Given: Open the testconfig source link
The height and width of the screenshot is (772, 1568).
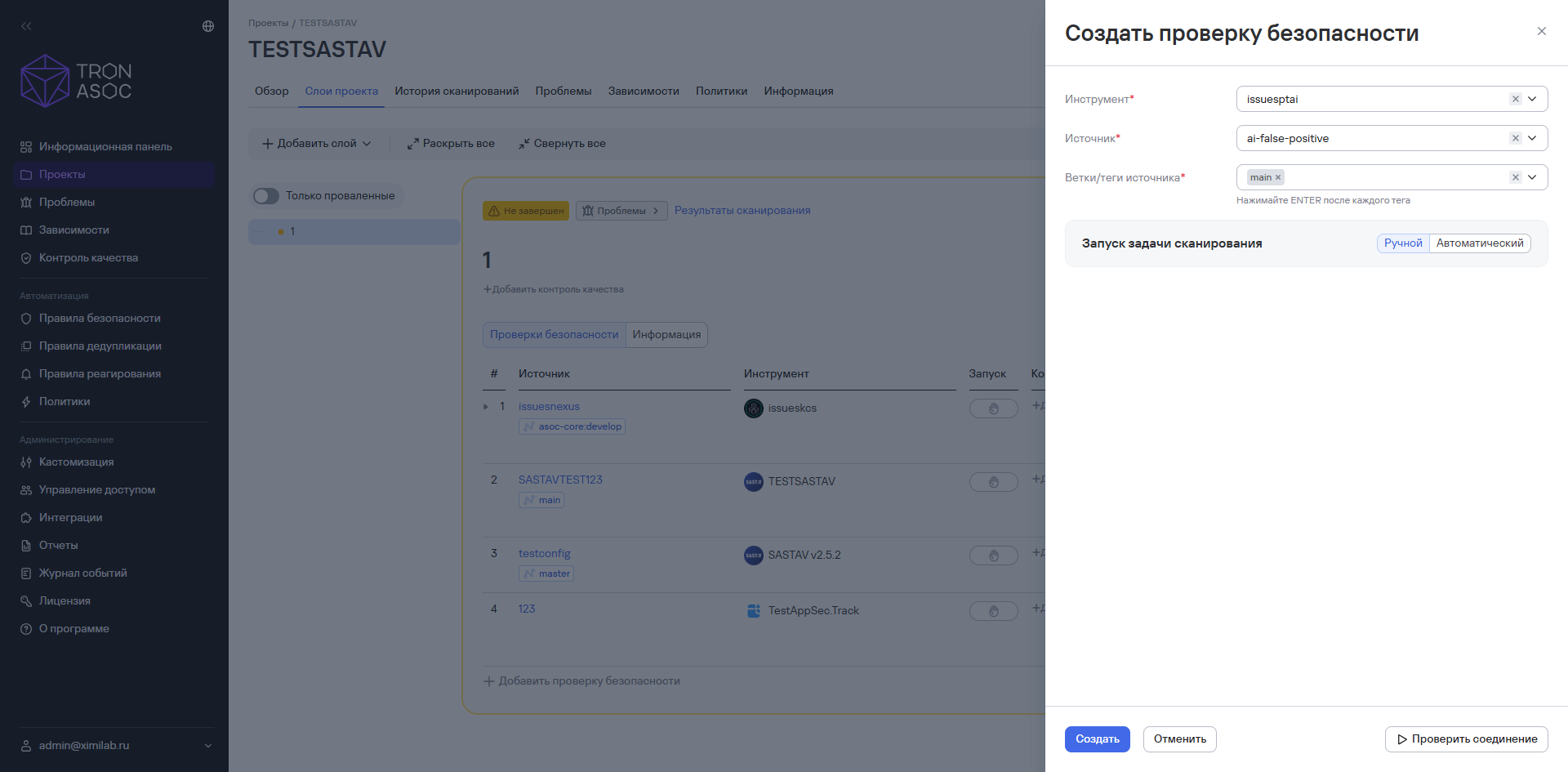Looking at the screenshot, I should (x=545, y=553).
